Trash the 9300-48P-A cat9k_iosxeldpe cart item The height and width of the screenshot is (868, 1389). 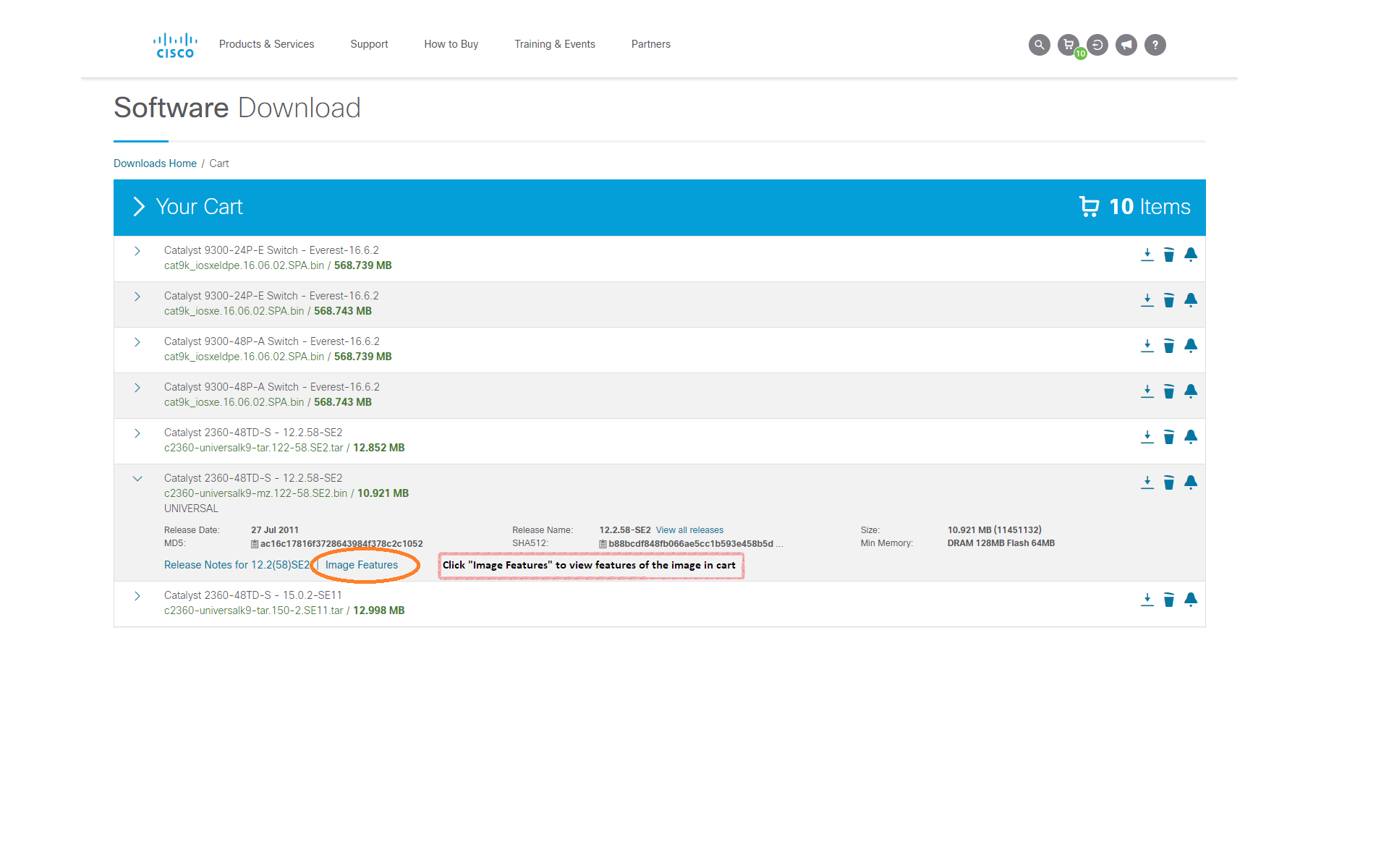1169,346
